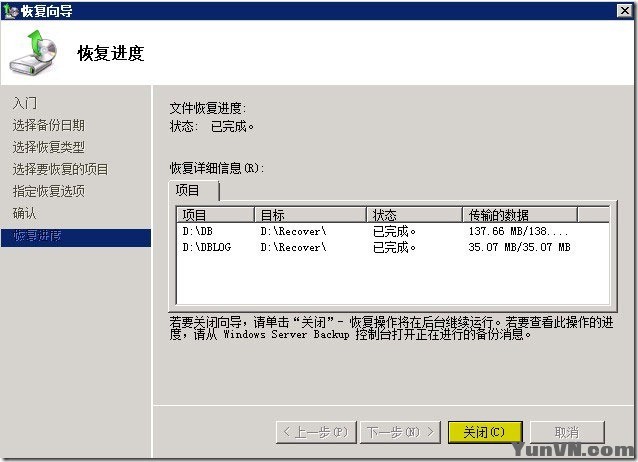
Task: Click the 上一步(P) button
Action: point(316,432)
